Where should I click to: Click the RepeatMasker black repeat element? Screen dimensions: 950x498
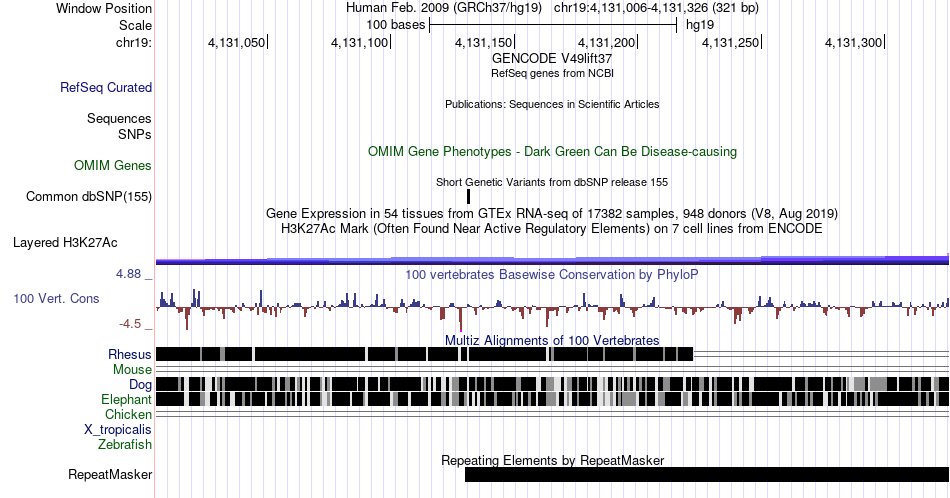click(706, 474)
